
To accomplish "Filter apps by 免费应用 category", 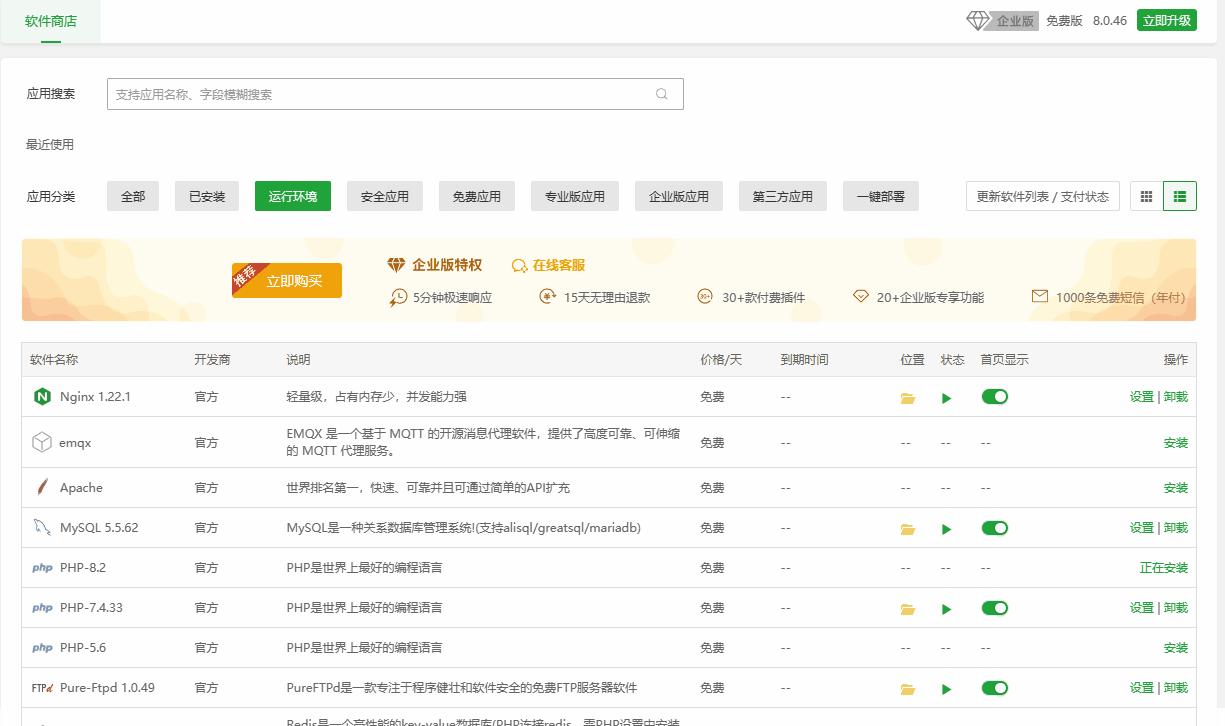I will tap(477, 197).
